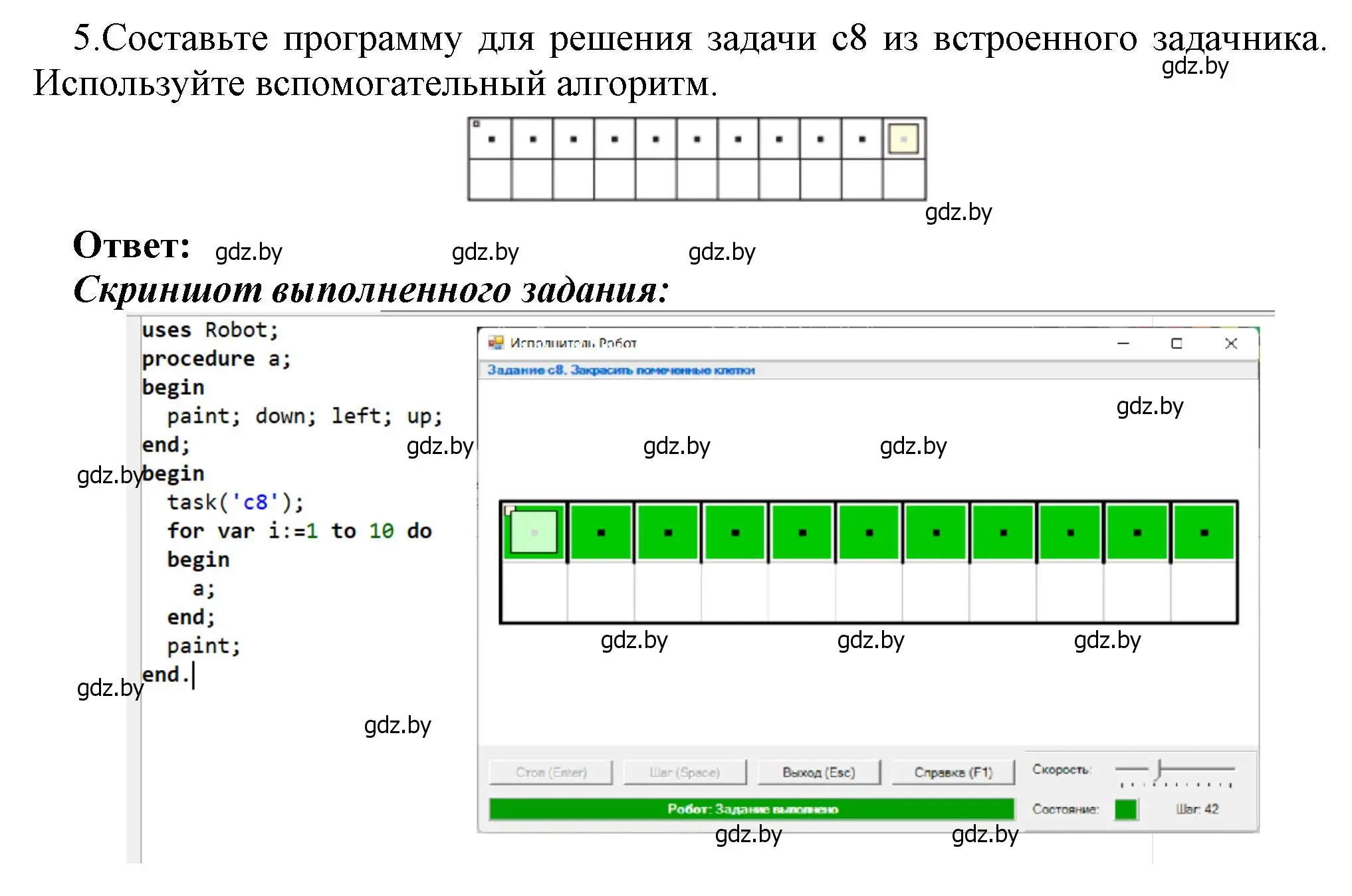Minimize the Исполнитель Робот window
The image size is (1352, 896).
pos(1123,343)
